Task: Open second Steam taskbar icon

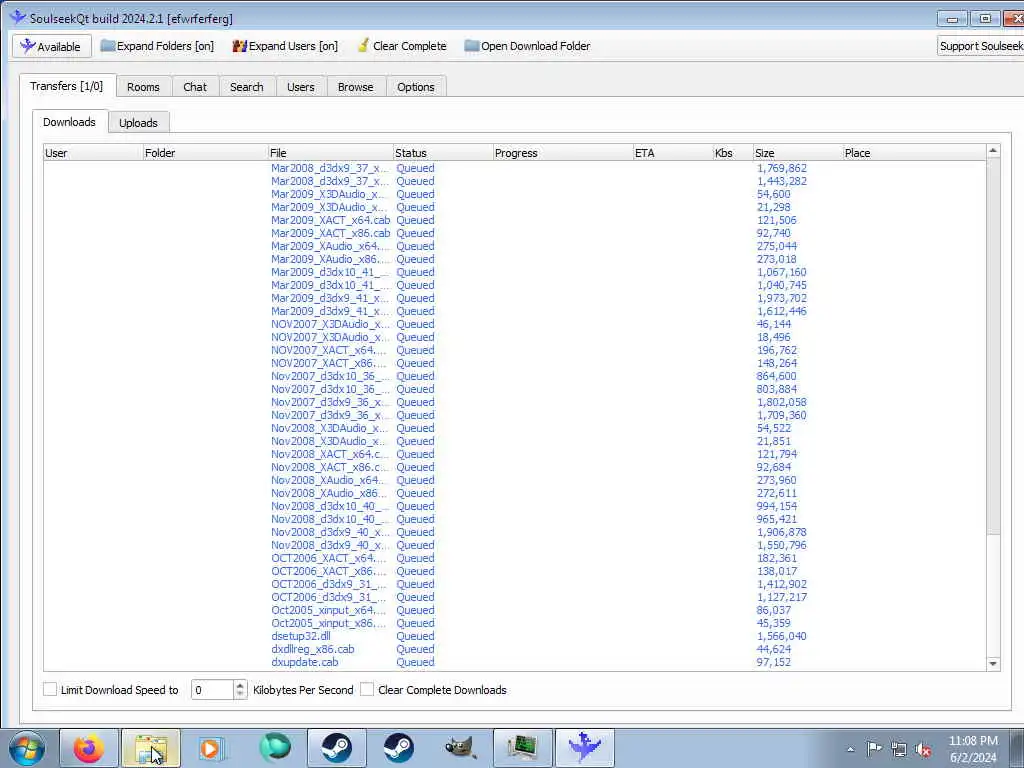Action: 398,748
